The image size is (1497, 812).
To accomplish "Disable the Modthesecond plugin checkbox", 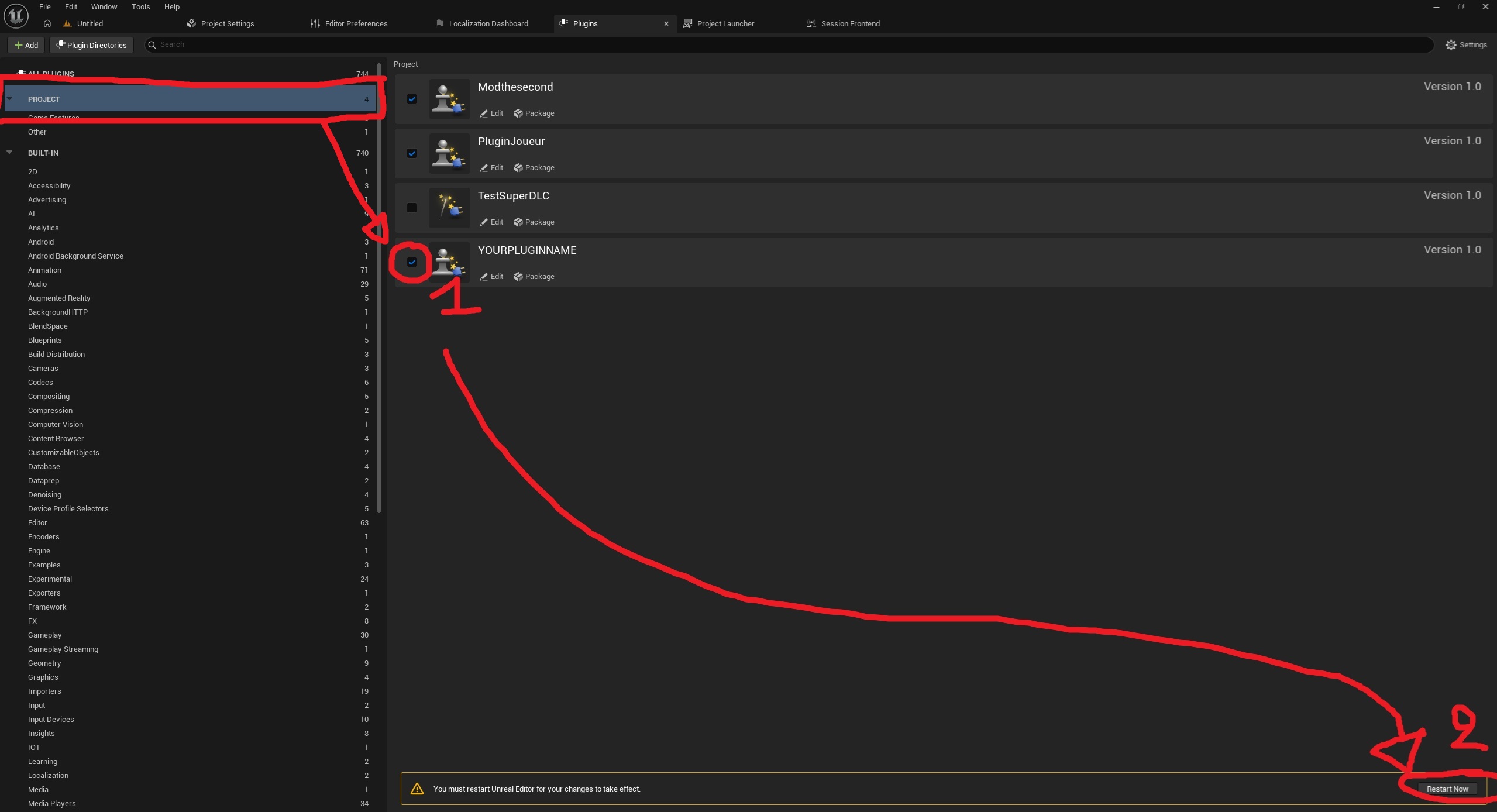I will tap(412, 99).
